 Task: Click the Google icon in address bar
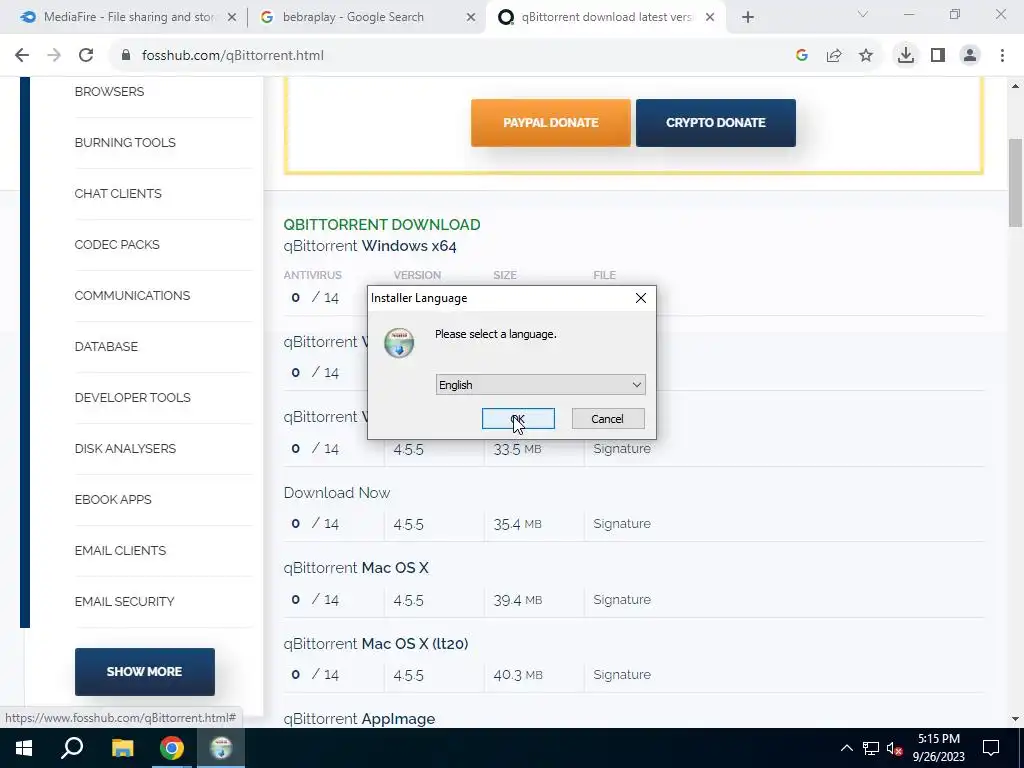[x=802, y=56]
